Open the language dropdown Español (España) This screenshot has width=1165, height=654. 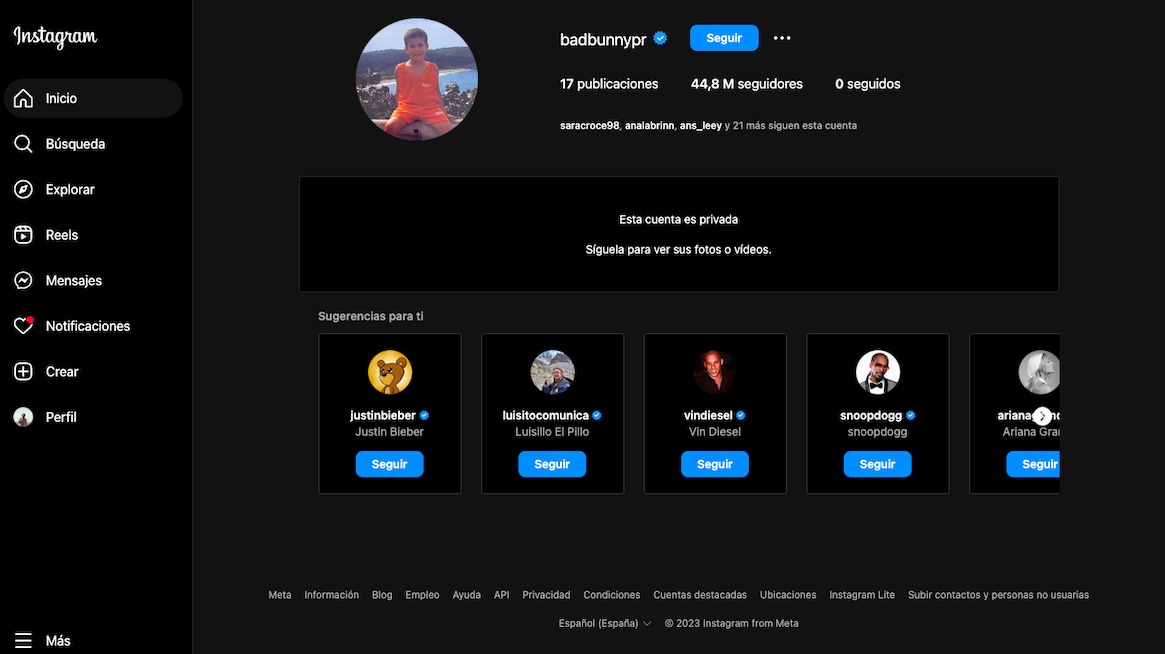click(x=605, y=624)
